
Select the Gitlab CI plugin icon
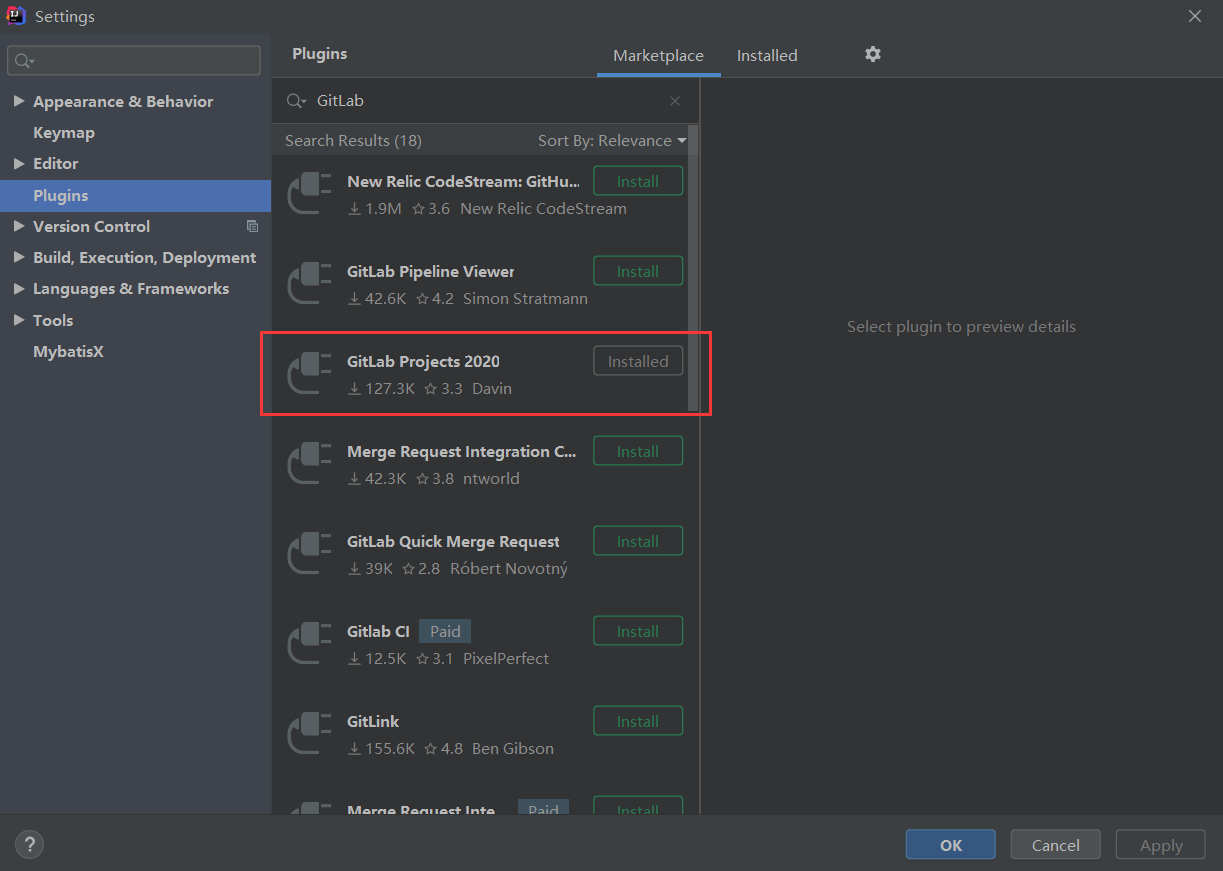pos(309,644)
